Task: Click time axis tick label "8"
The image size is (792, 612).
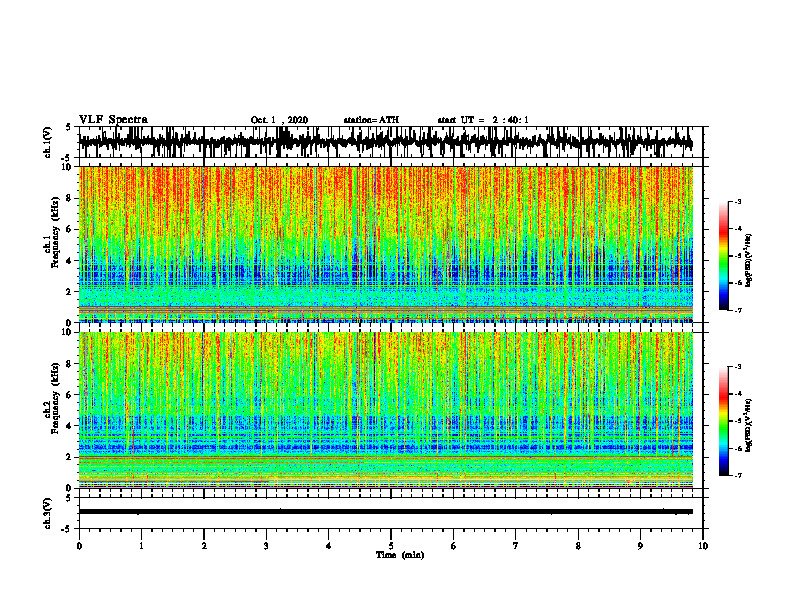Action: 578,546
